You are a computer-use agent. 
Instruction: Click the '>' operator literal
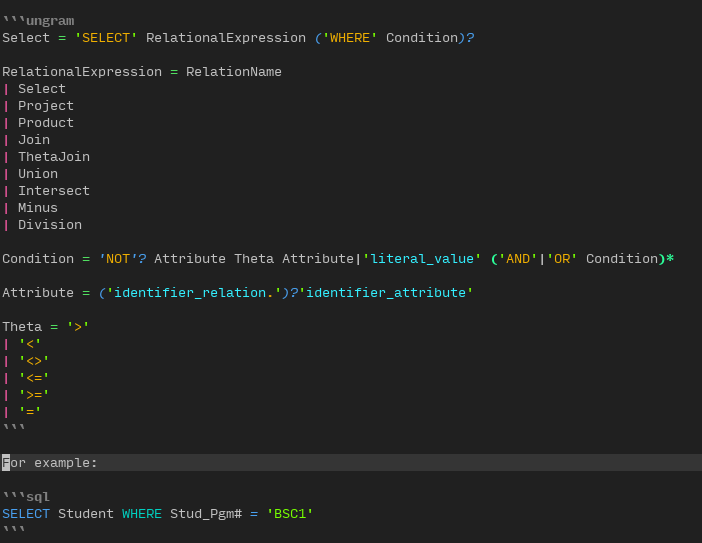coord(78,327)
